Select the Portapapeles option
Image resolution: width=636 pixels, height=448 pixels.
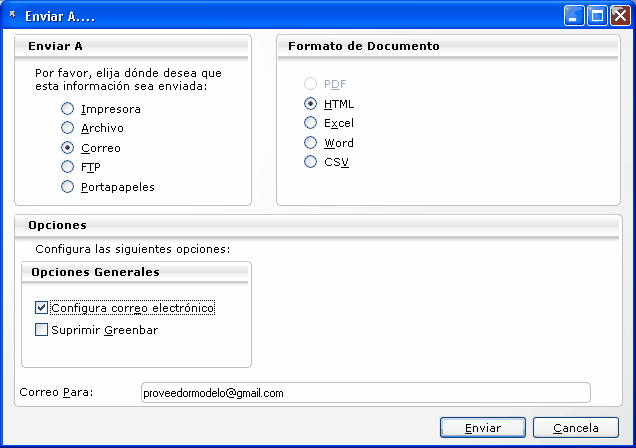(68, 187)
